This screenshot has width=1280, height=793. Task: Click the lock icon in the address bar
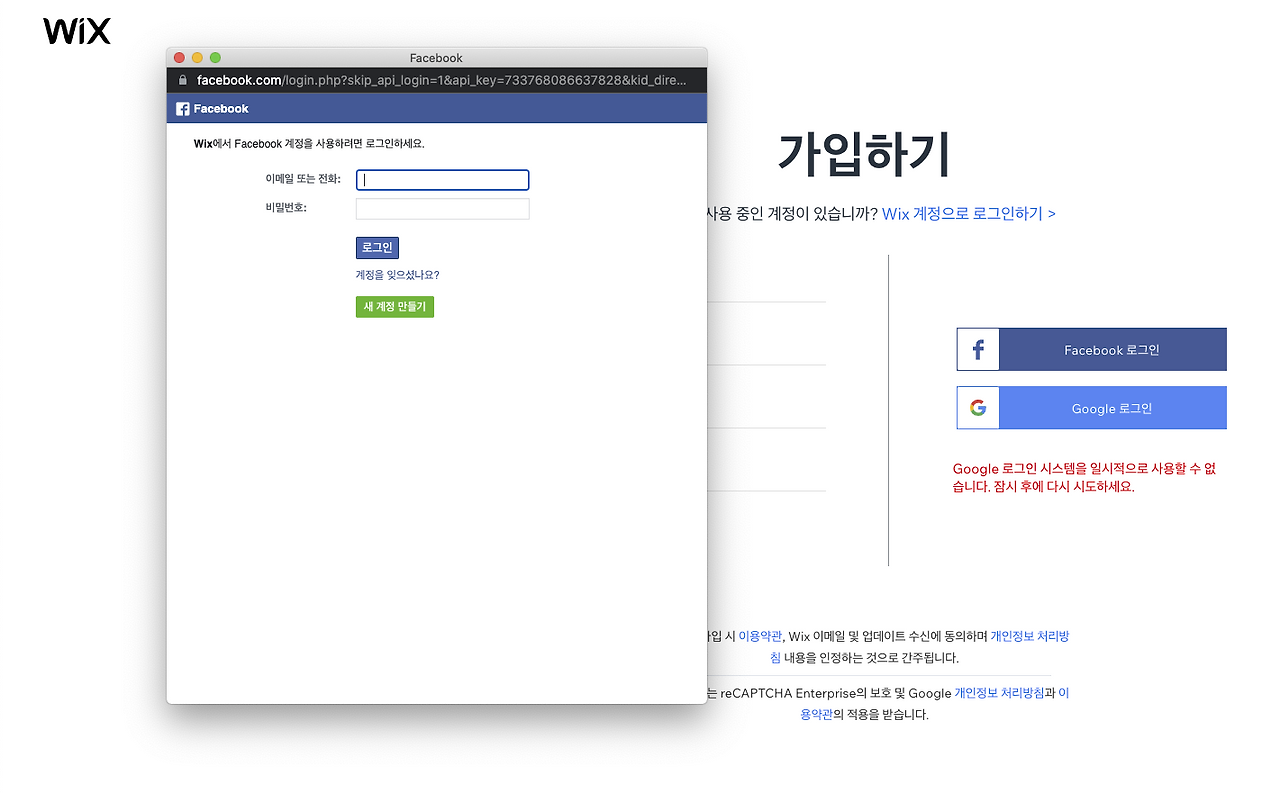point(183,80)
